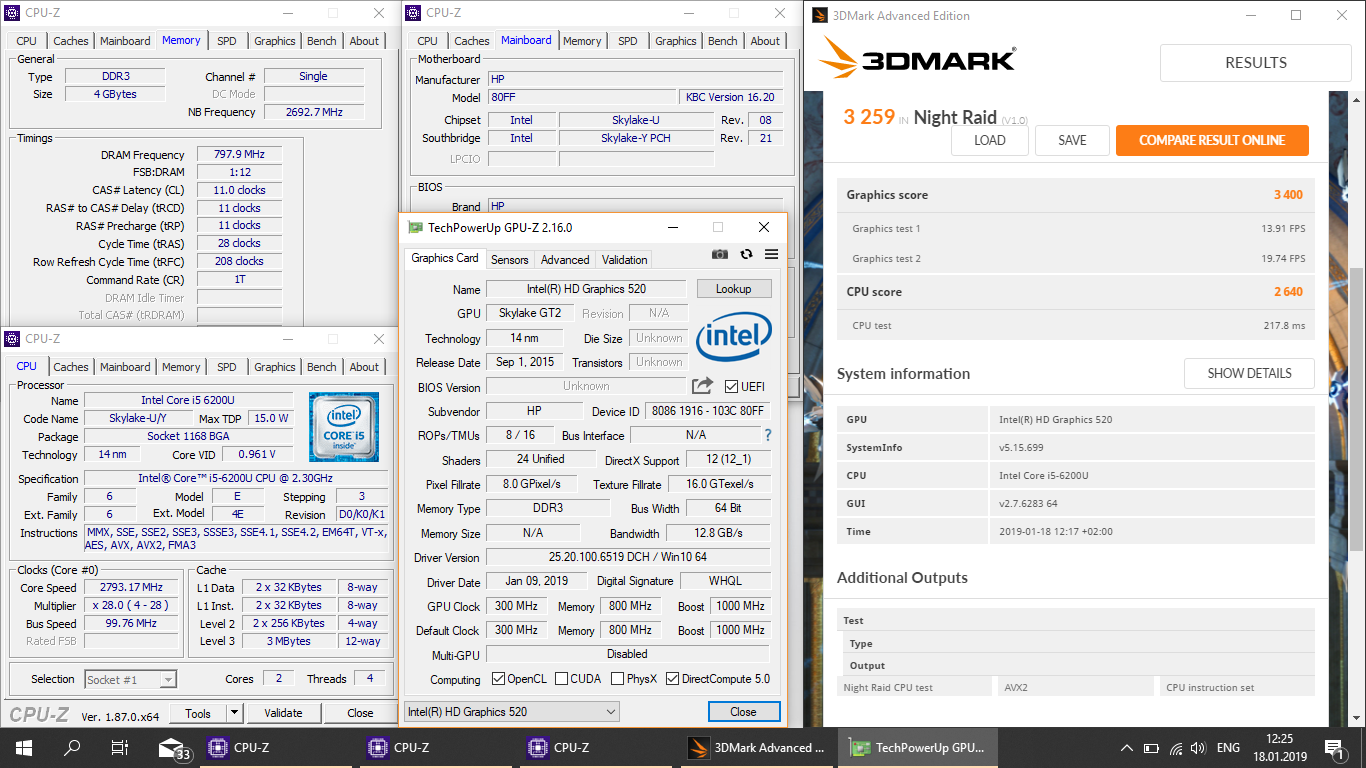Open notification center icon
The height and width of the screenshot is (768, 1366).
[1334, 747]
